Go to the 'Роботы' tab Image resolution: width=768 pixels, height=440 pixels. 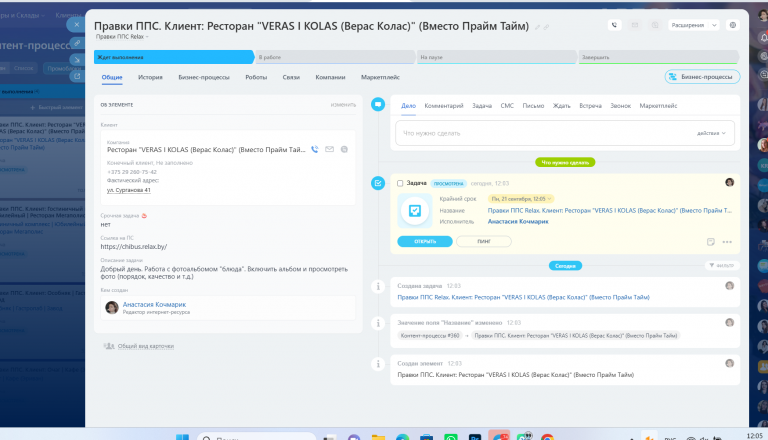click(x=256, y=77)
